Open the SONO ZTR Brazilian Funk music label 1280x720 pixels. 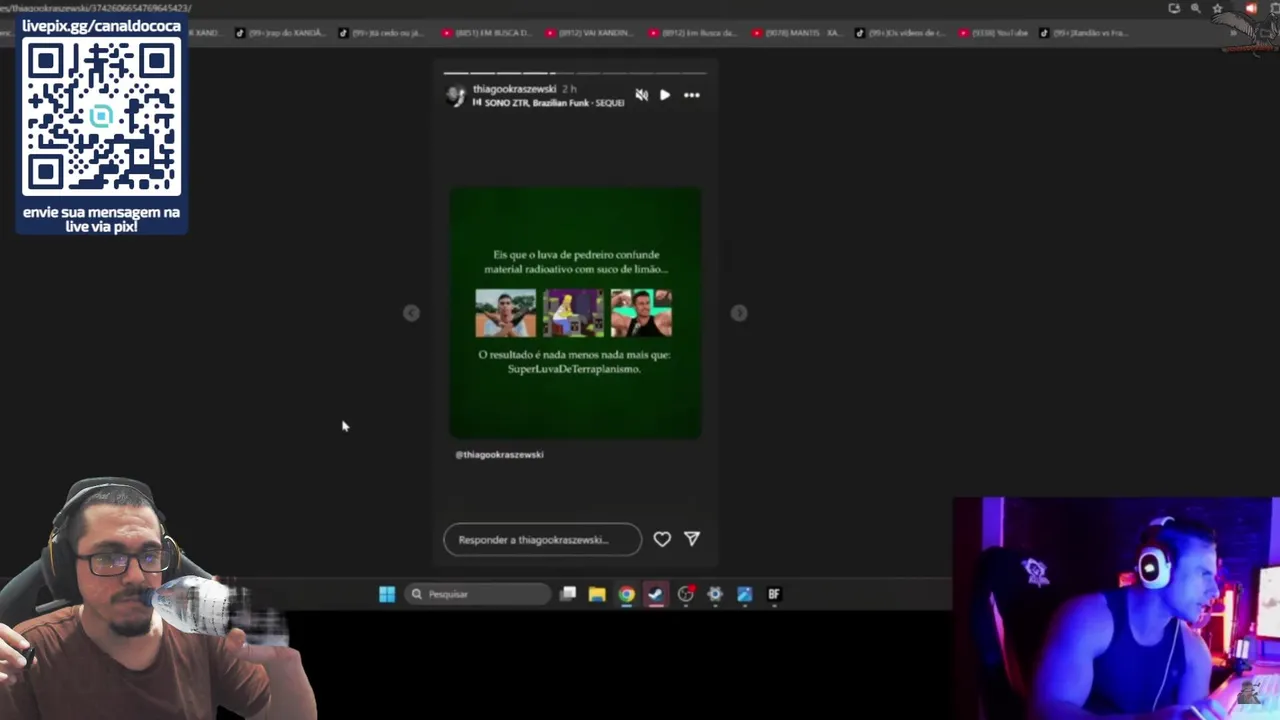(x=549, y=103)
